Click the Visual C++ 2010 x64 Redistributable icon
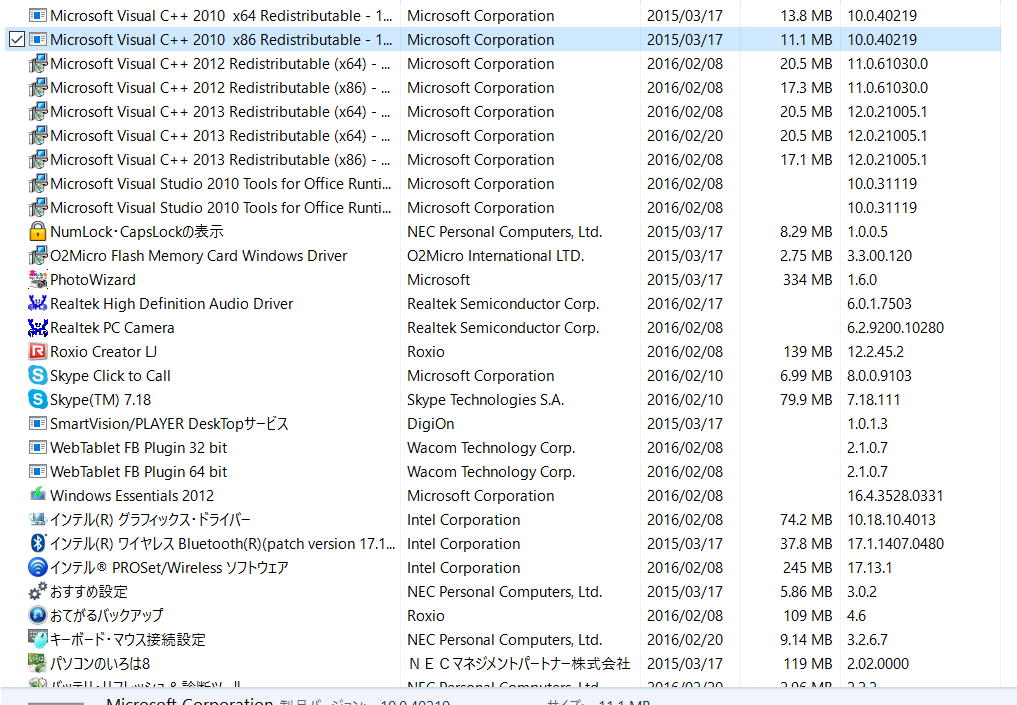Screen dimensions: 1017x705 pos(38,16)
